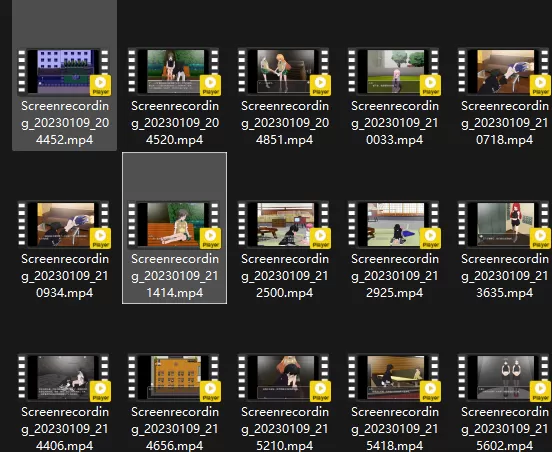Pick the Screenrecording_20230109_215210.mp4 thumbnail

(284, 378)
